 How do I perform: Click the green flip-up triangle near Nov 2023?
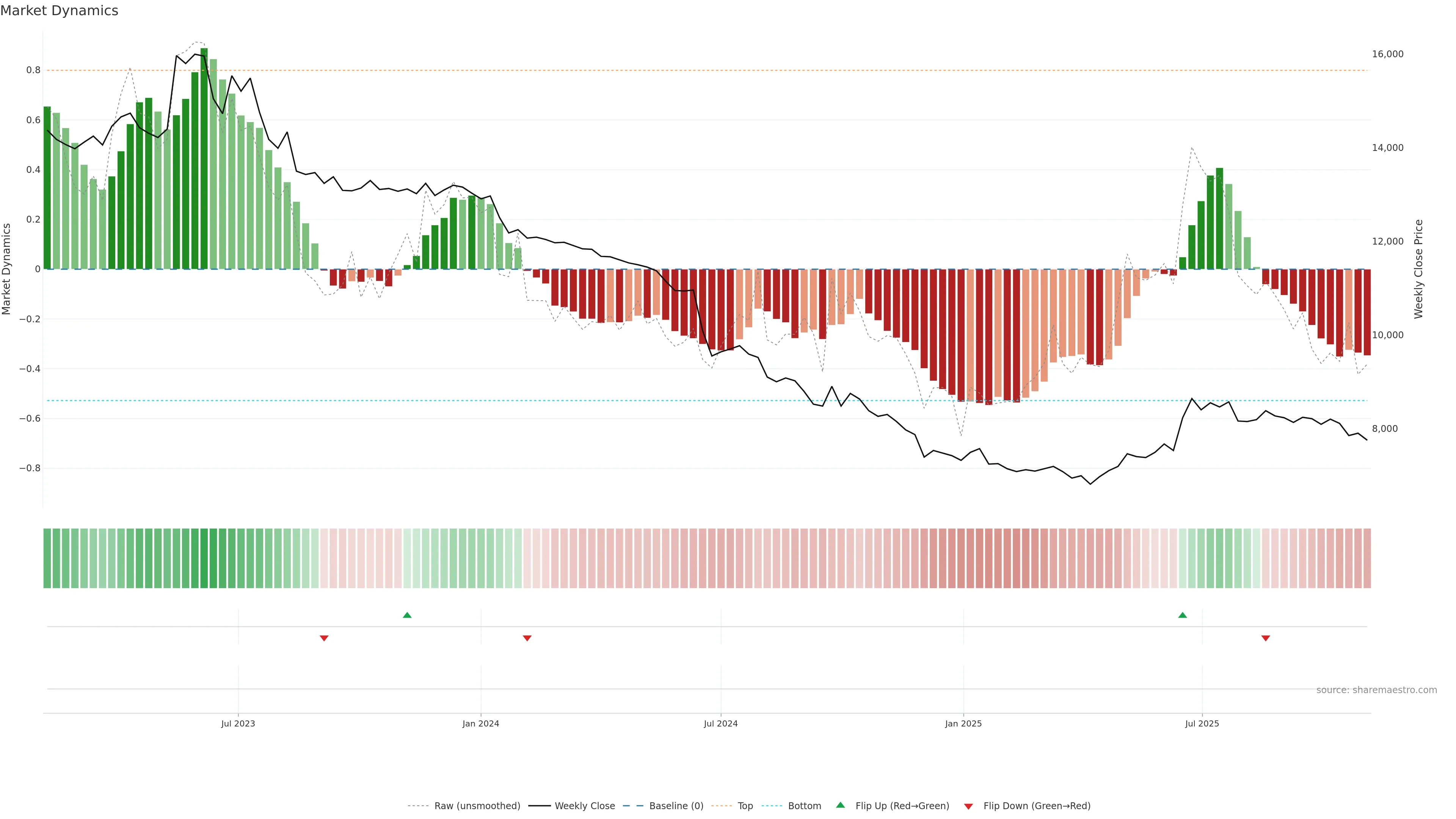pos(407,615)
